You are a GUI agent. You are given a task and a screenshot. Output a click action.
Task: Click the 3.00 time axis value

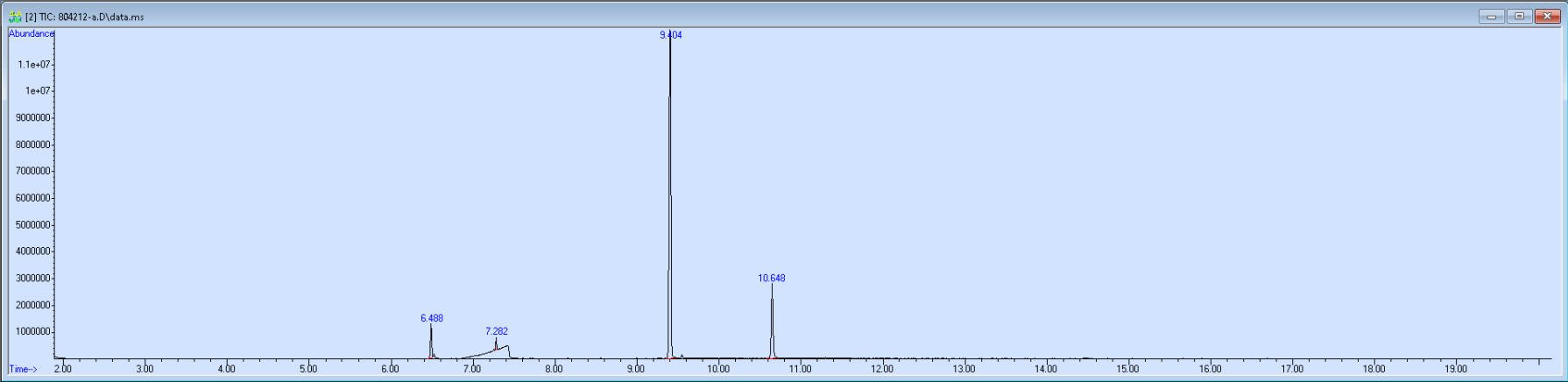(145, 370)
